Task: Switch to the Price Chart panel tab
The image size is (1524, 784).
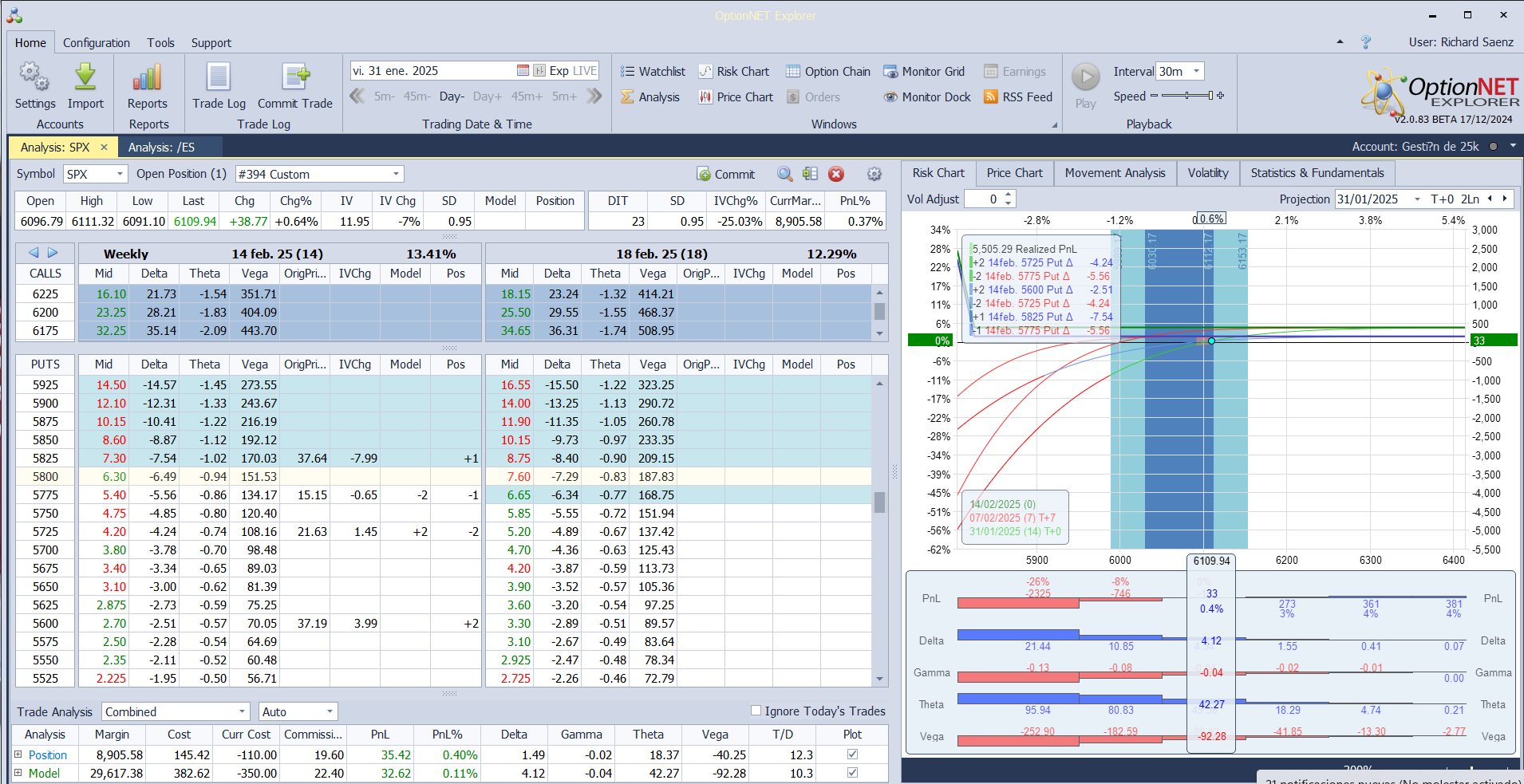Action: [1014, 173]
